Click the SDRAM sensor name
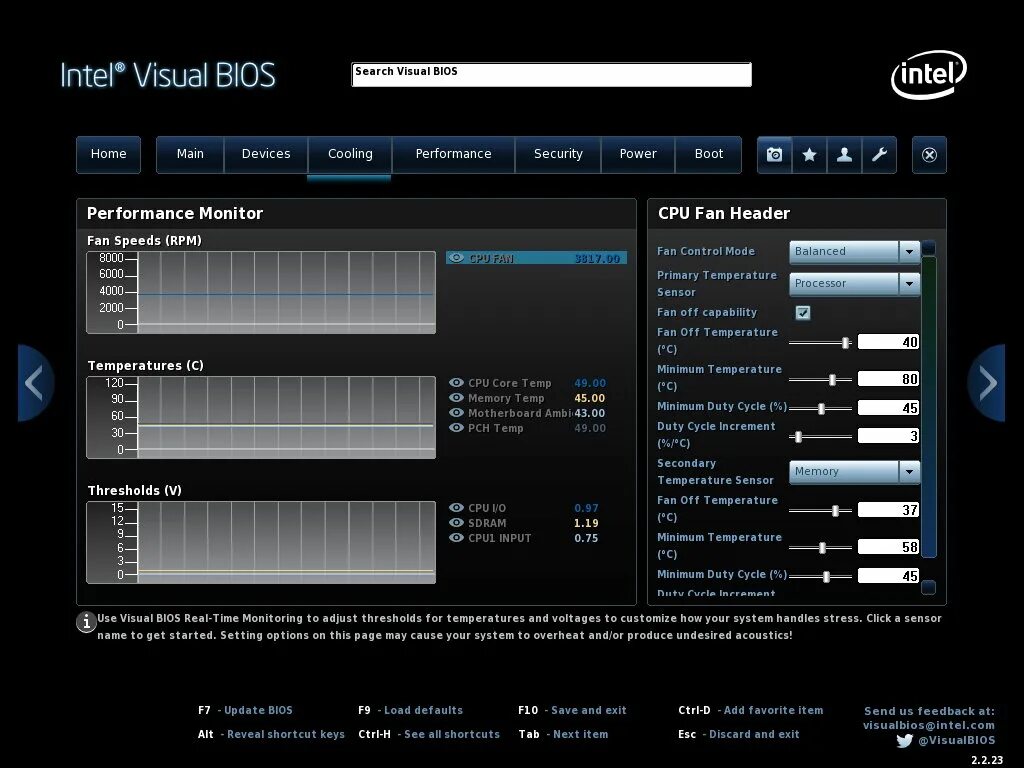 click(487, 523)
